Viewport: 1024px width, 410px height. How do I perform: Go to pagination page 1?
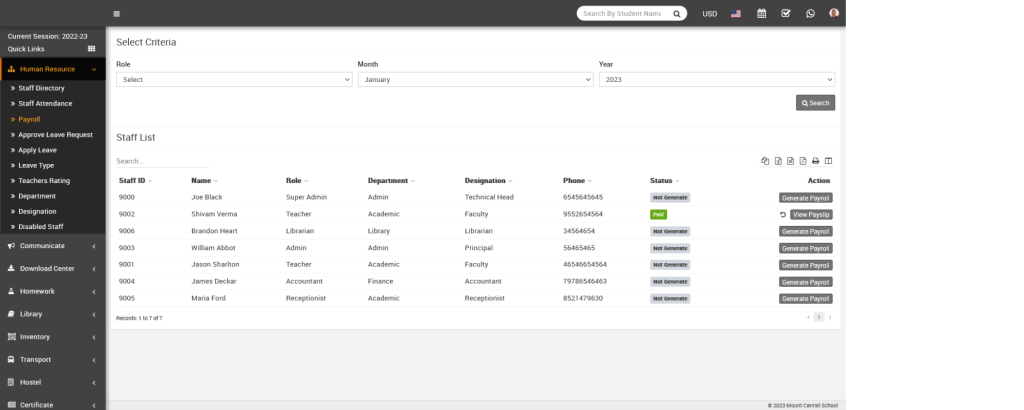[x=819, y=317]
